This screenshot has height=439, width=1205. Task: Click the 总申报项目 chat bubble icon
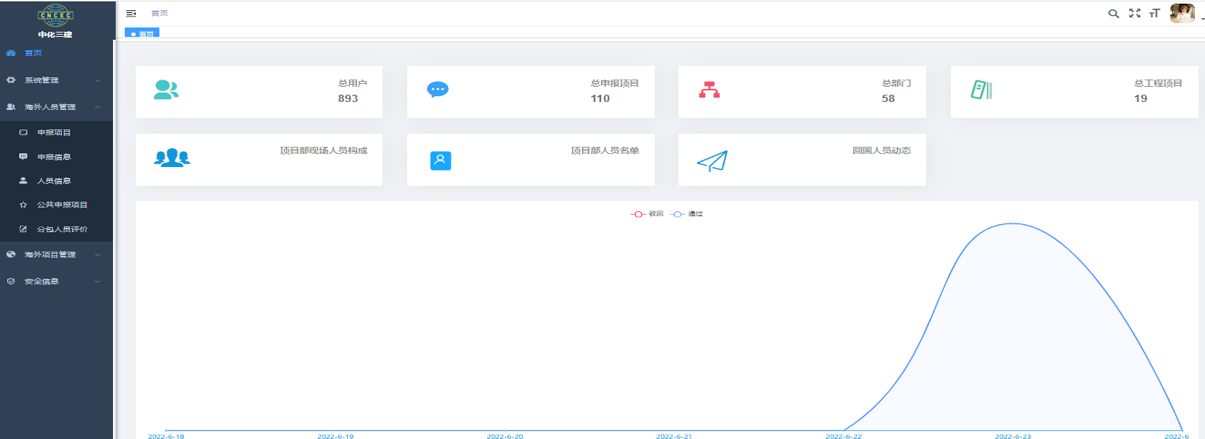tap(438, 90)
